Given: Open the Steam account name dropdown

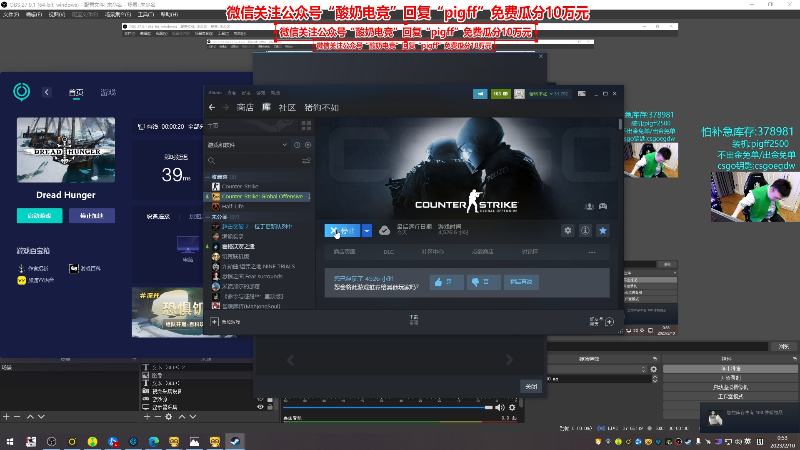Looking at the screenshot, I should (548, 94).
